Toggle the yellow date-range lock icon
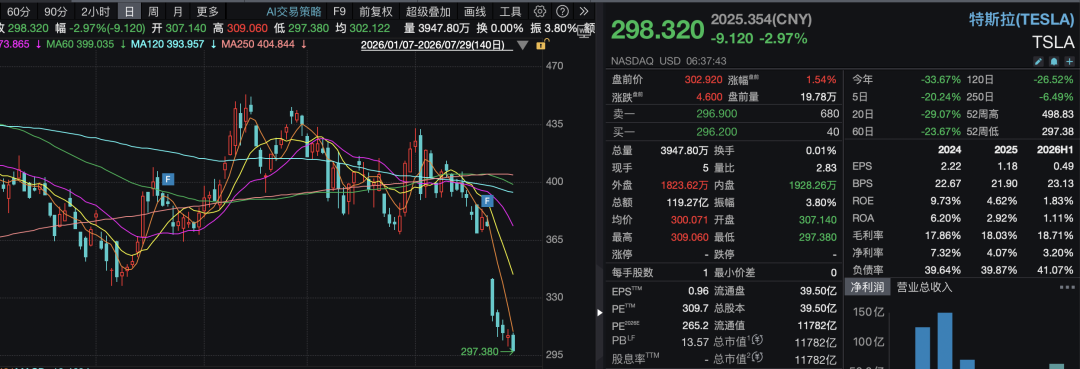Viewport: 1080px width, 369px height. pos(542,45)
